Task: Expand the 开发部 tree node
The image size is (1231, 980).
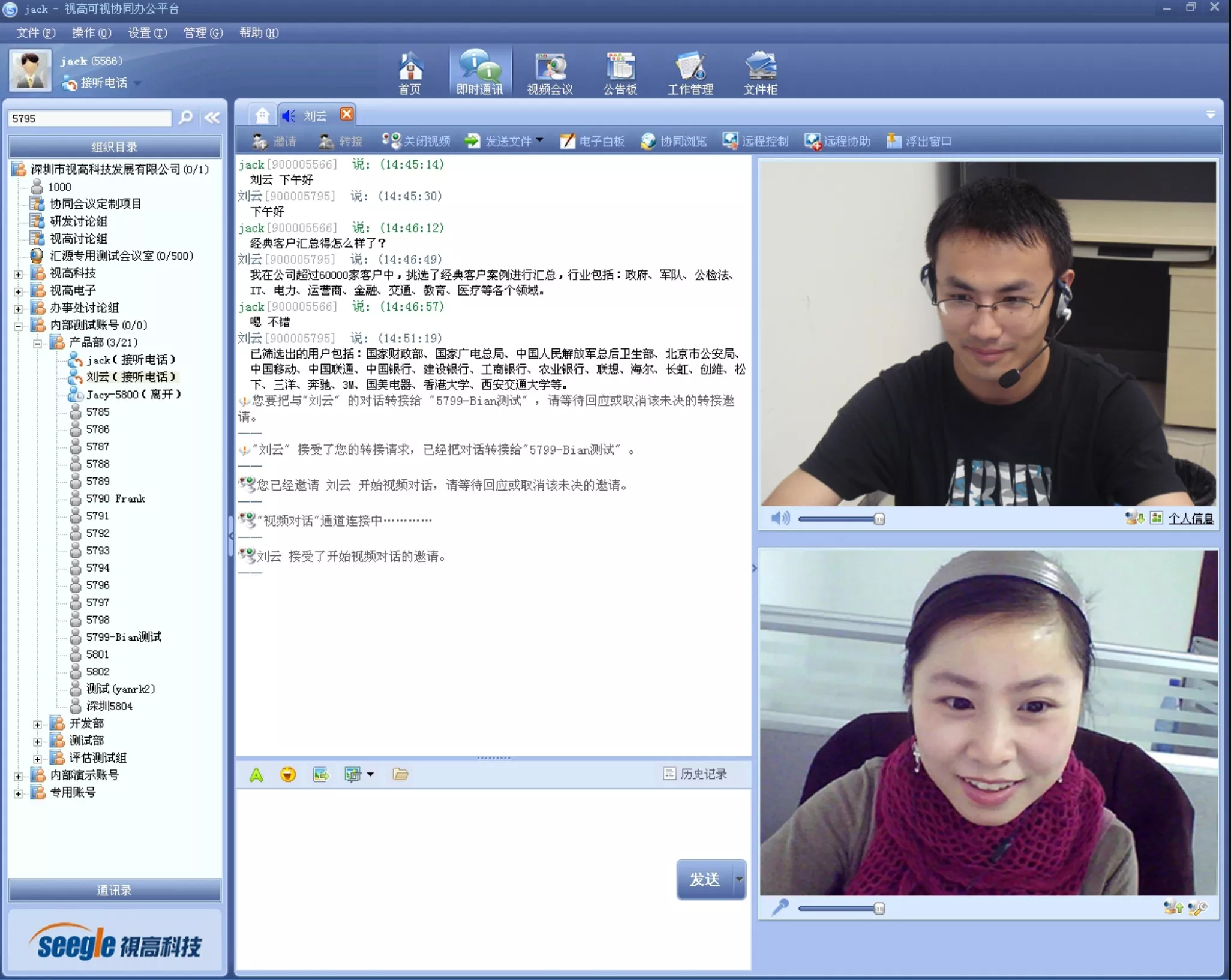Action: tap(37, 724)
